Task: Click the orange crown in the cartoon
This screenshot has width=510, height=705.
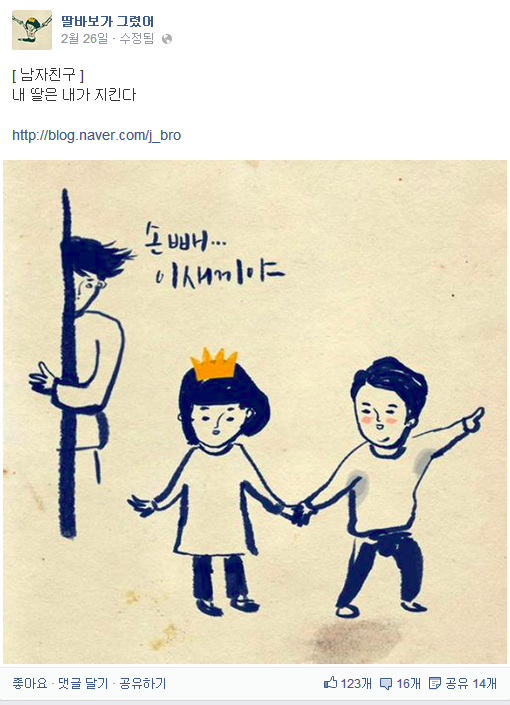Action: coord(214,363)
